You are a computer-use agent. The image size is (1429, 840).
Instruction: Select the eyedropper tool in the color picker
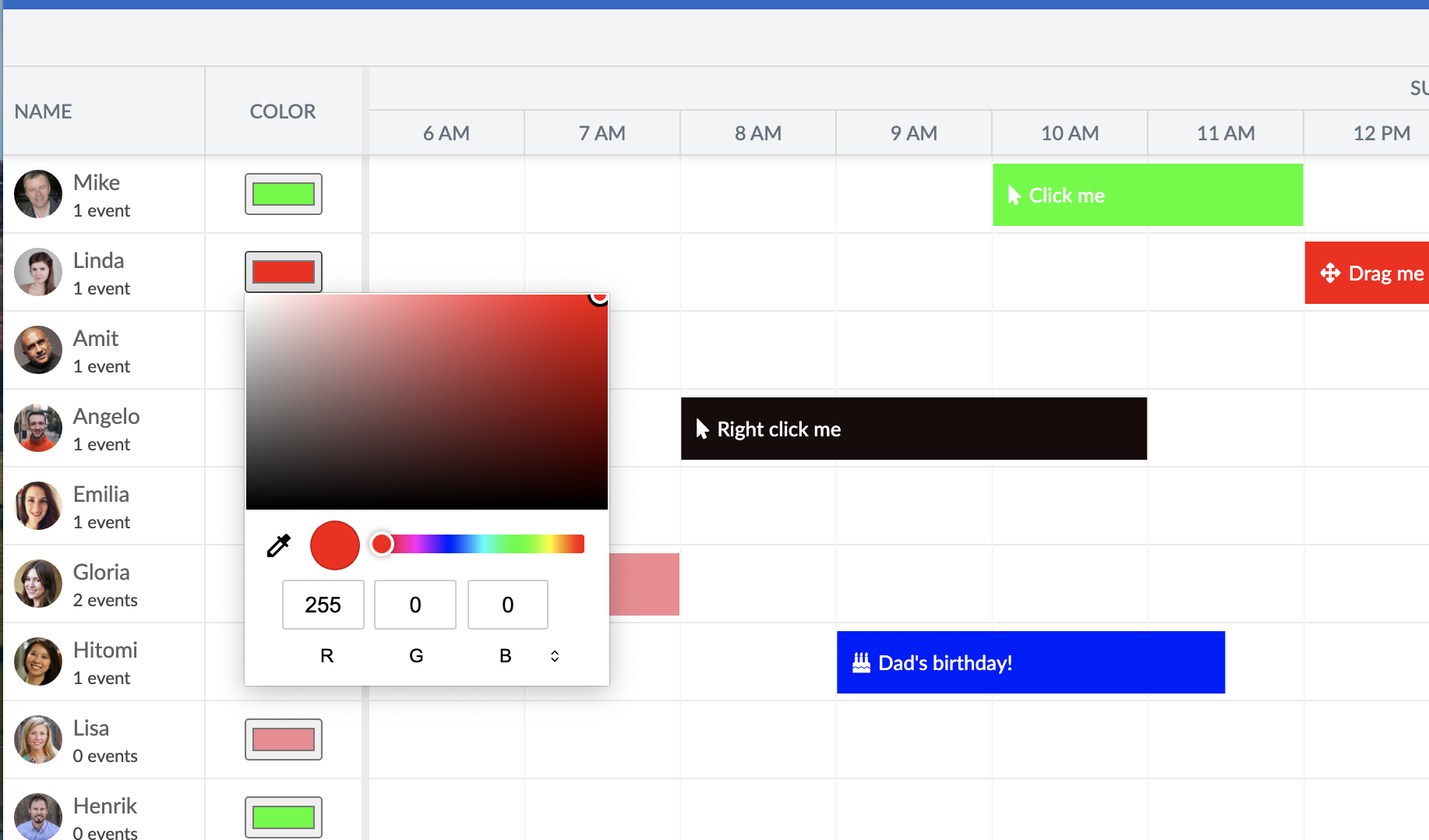click(278, 545)
